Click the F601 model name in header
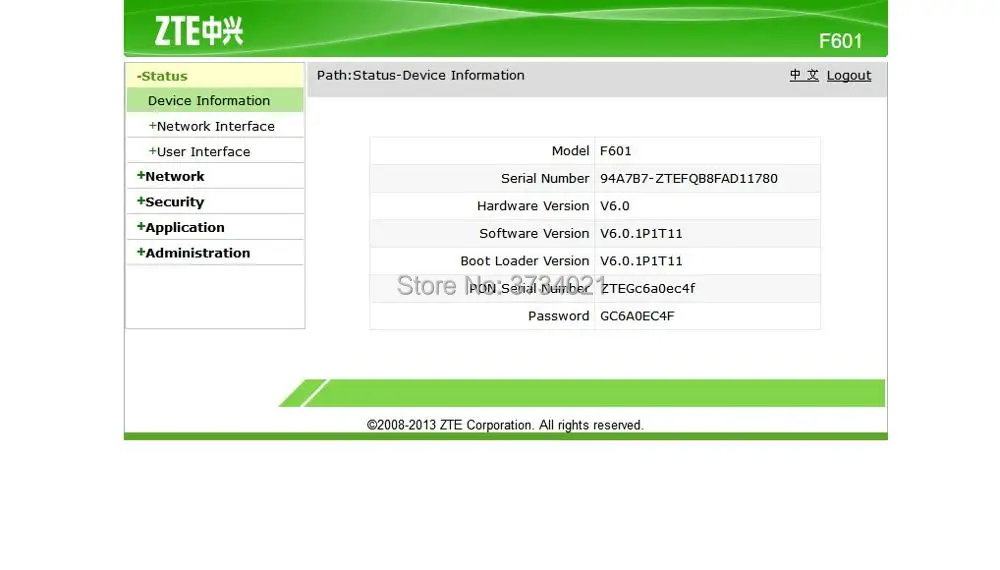Image resolution: width=1000 pixels, height=570 pixels. 841,41
